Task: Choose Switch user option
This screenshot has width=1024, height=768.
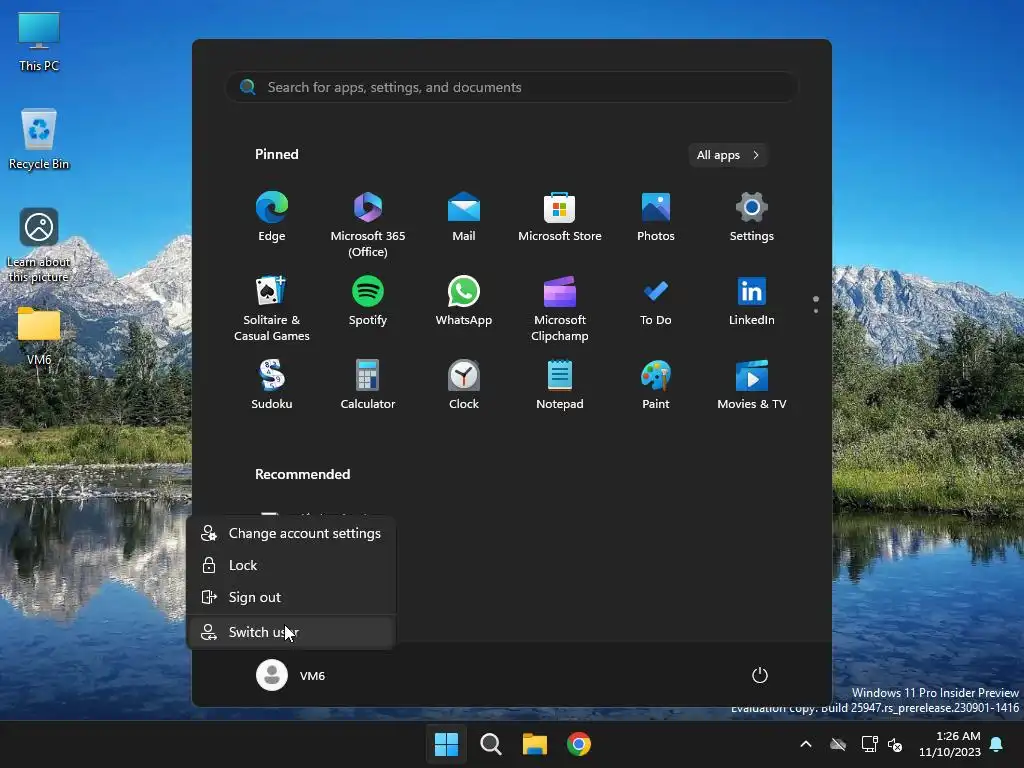Action: pyautogui.click(x=291, y=632)
